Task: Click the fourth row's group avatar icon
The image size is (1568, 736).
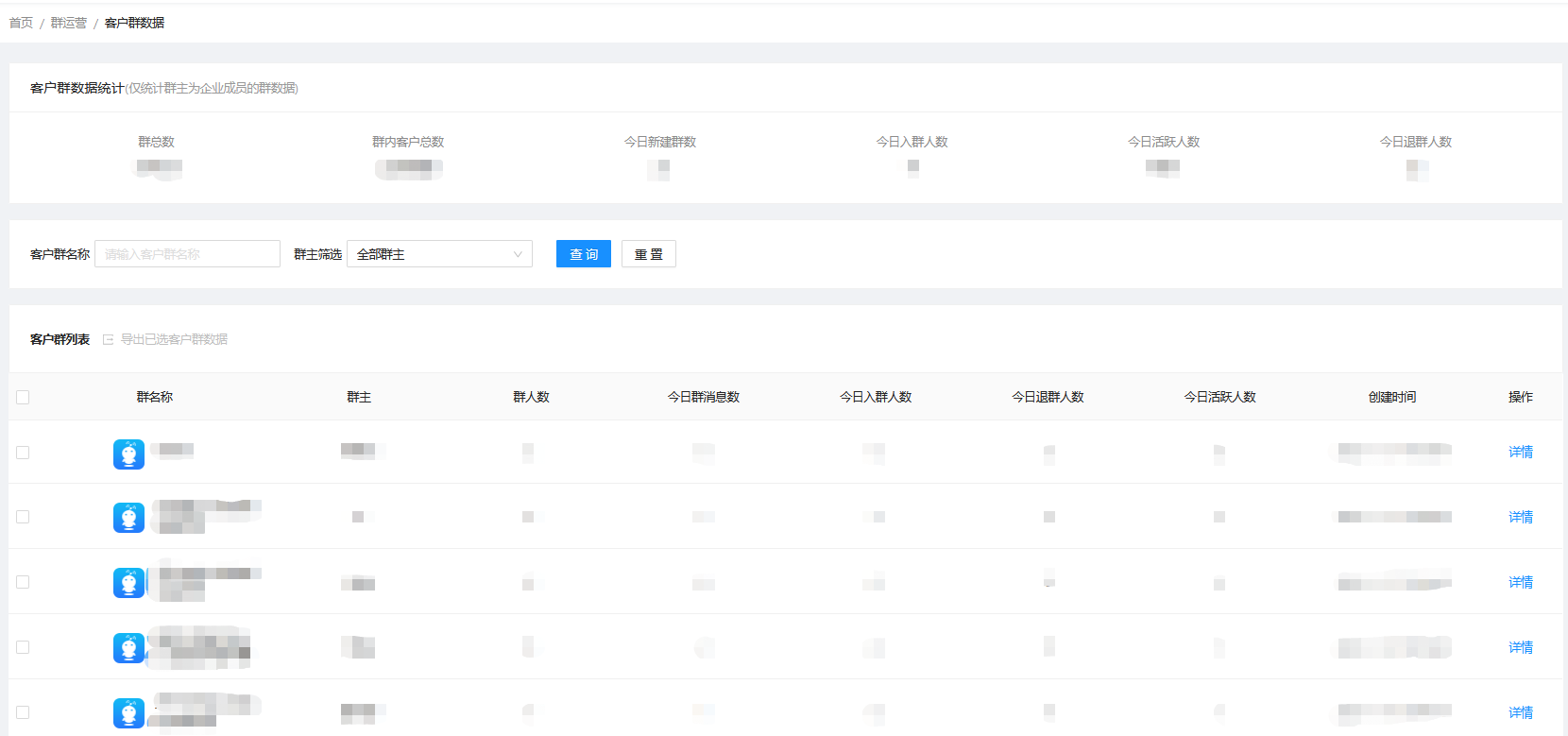Action: pos(129,648)
